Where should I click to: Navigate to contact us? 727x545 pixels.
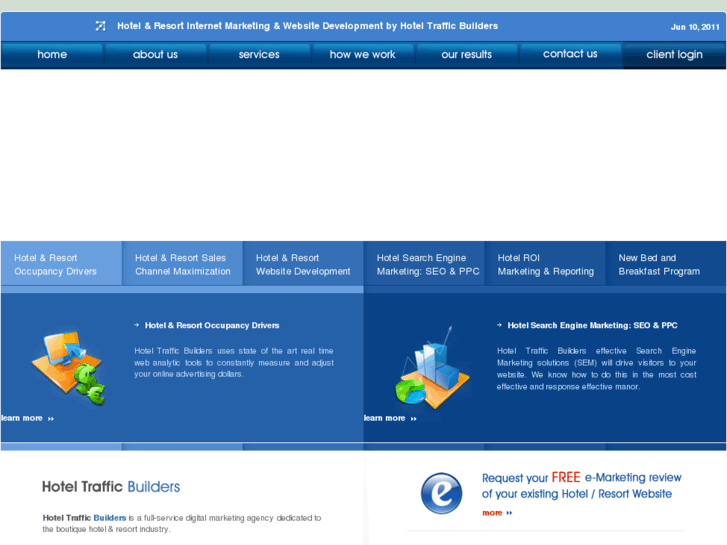click(x=570, y=54)
